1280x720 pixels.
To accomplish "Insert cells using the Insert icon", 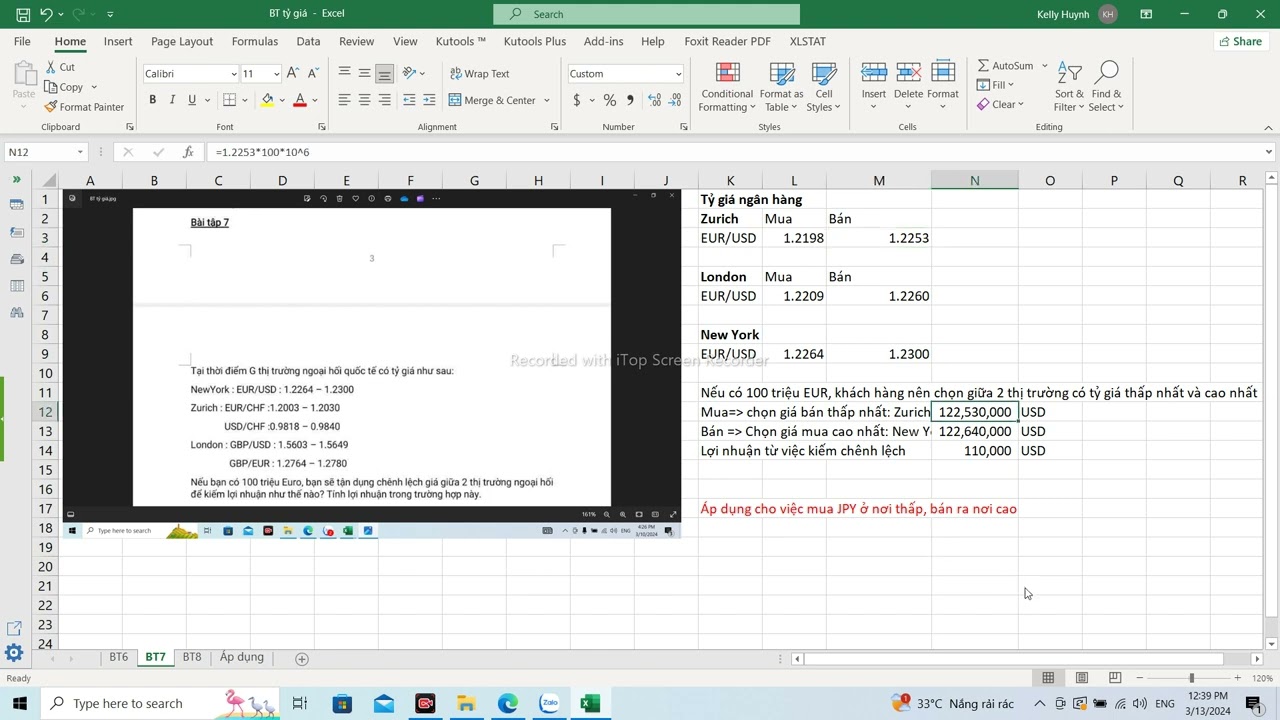I will (874, 73).
